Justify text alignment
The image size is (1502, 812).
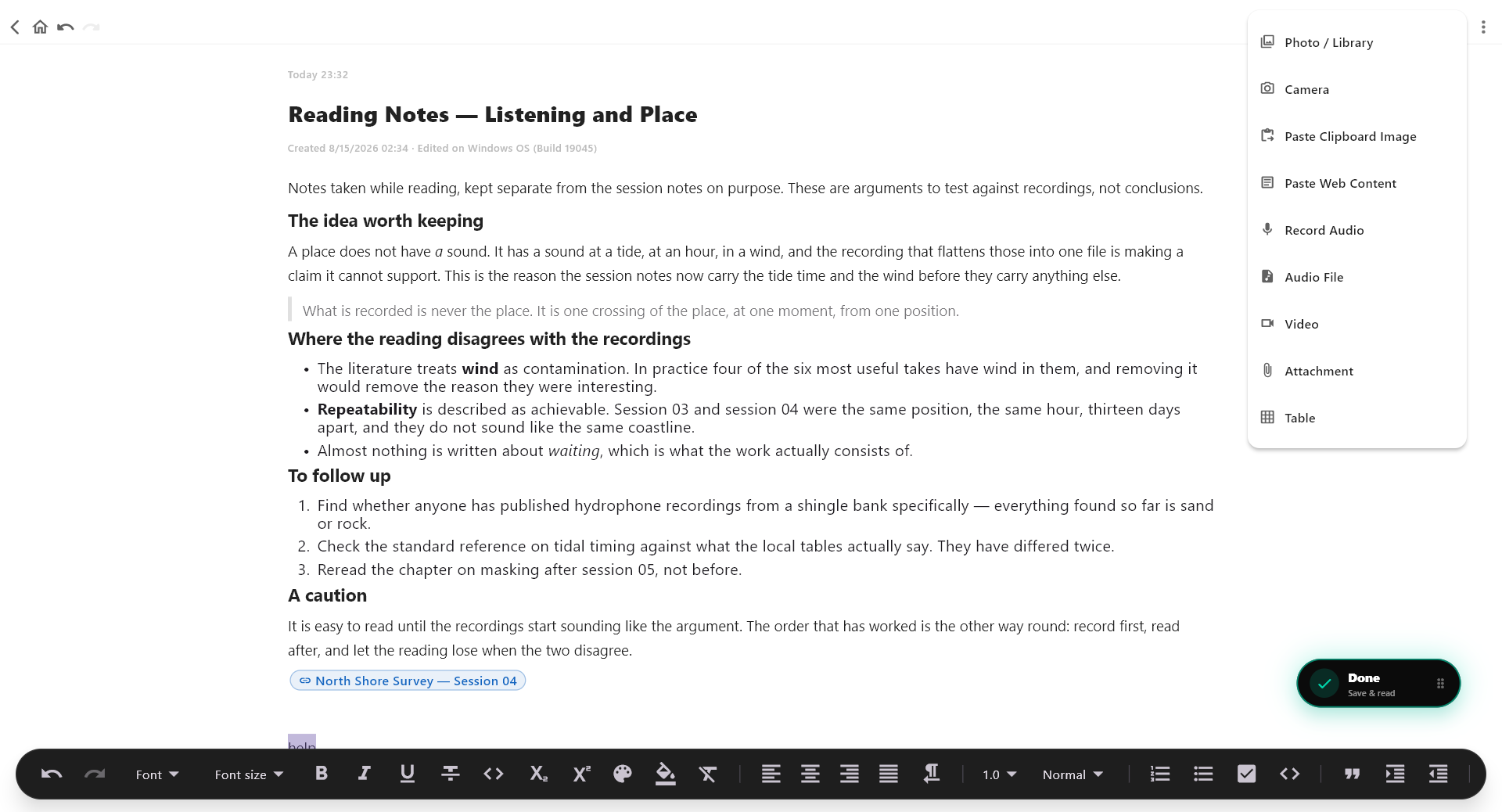pos(889,774)
